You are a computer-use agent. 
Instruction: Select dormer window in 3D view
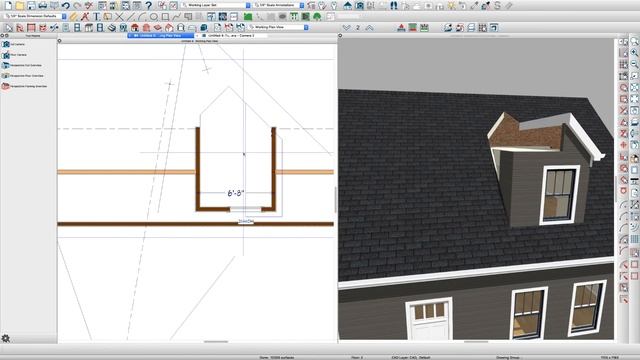point(560,195)
